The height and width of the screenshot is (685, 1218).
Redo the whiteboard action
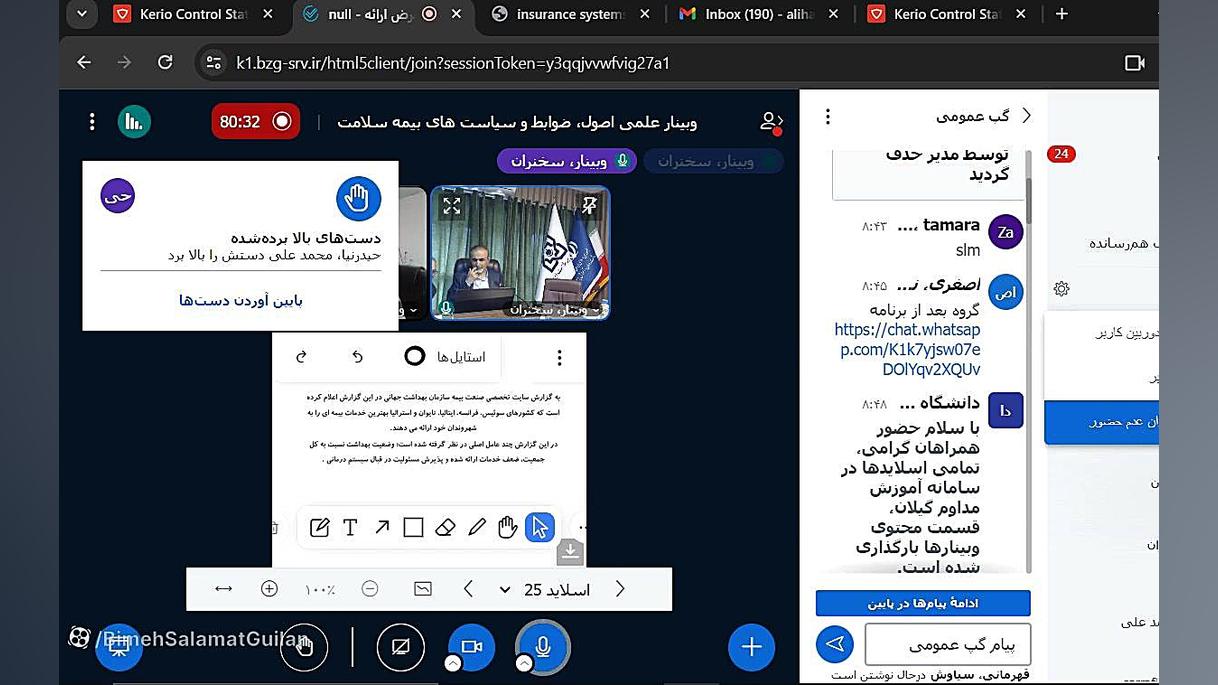pos(301,357)
